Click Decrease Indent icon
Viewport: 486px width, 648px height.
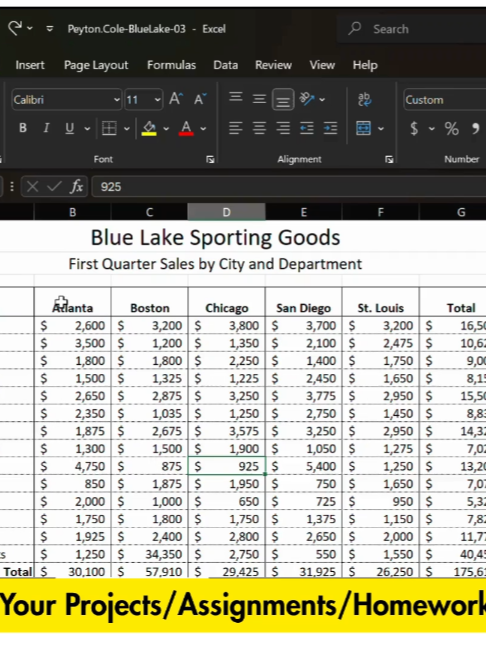307,128
